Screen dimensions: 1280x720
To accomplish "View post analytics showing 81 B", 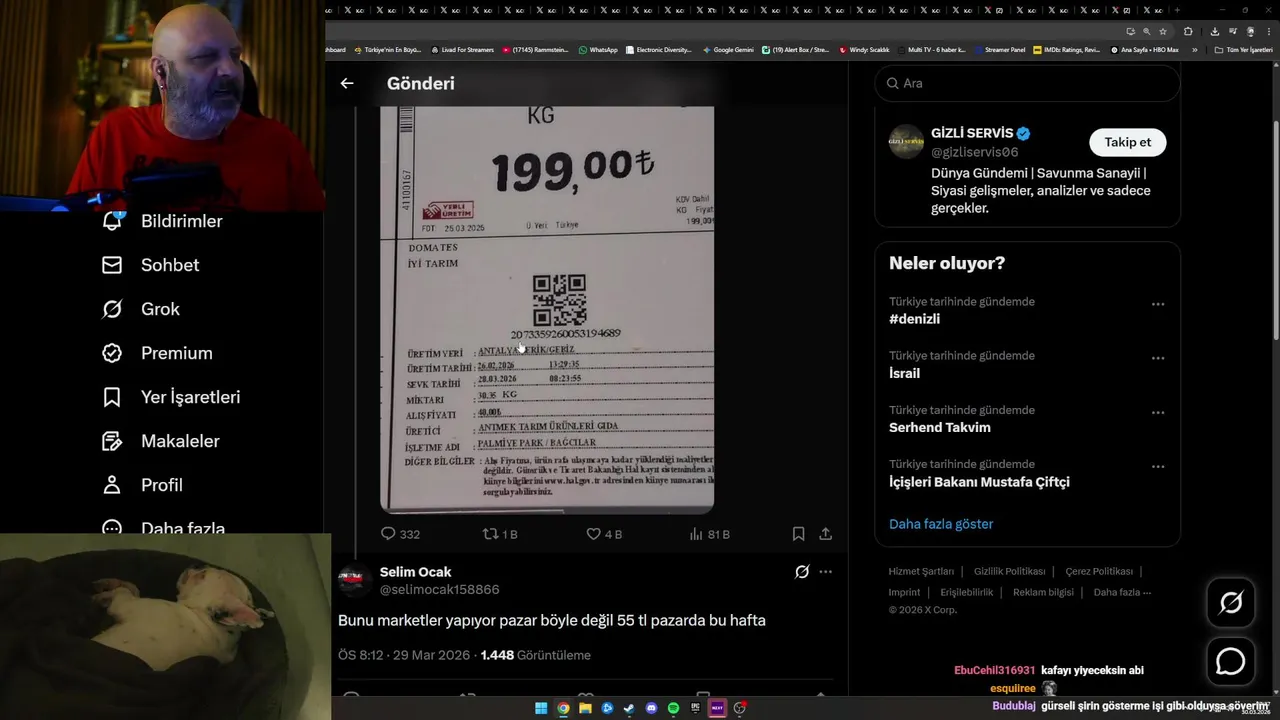I will click(709, 534).
